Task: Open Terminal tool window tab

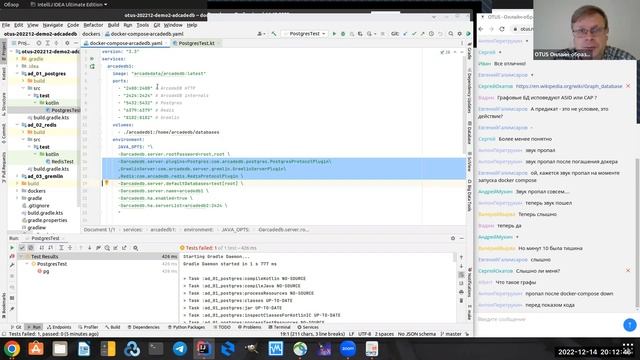Action: pos(279,327)
